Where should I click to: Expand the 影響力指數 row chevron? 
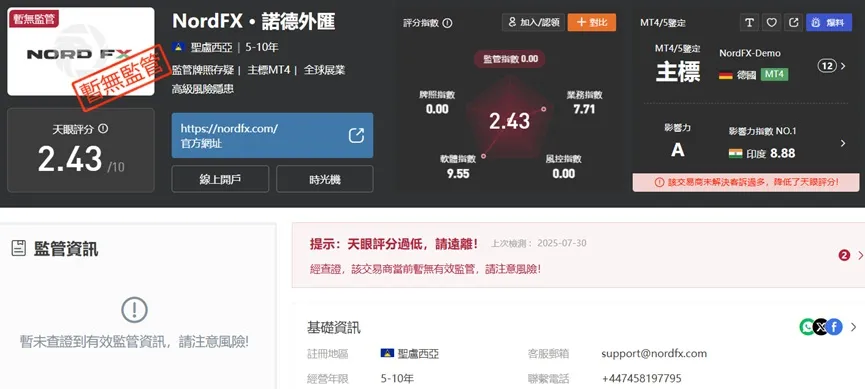pyautogui.click(x=842, y=143)
